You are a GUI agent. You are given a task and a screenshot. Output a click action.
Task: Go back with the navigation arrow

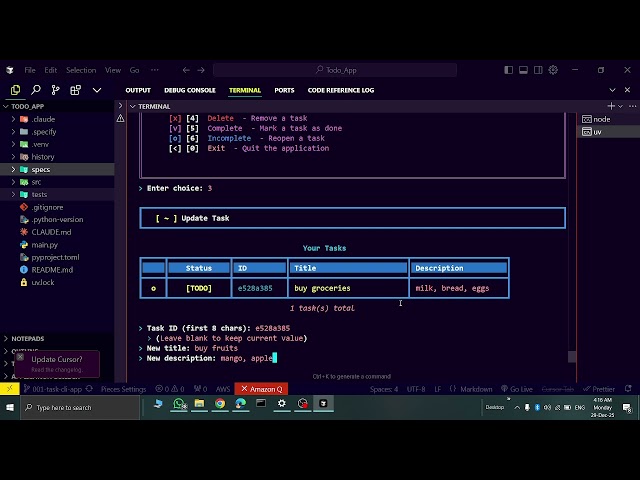coord(186,70)
